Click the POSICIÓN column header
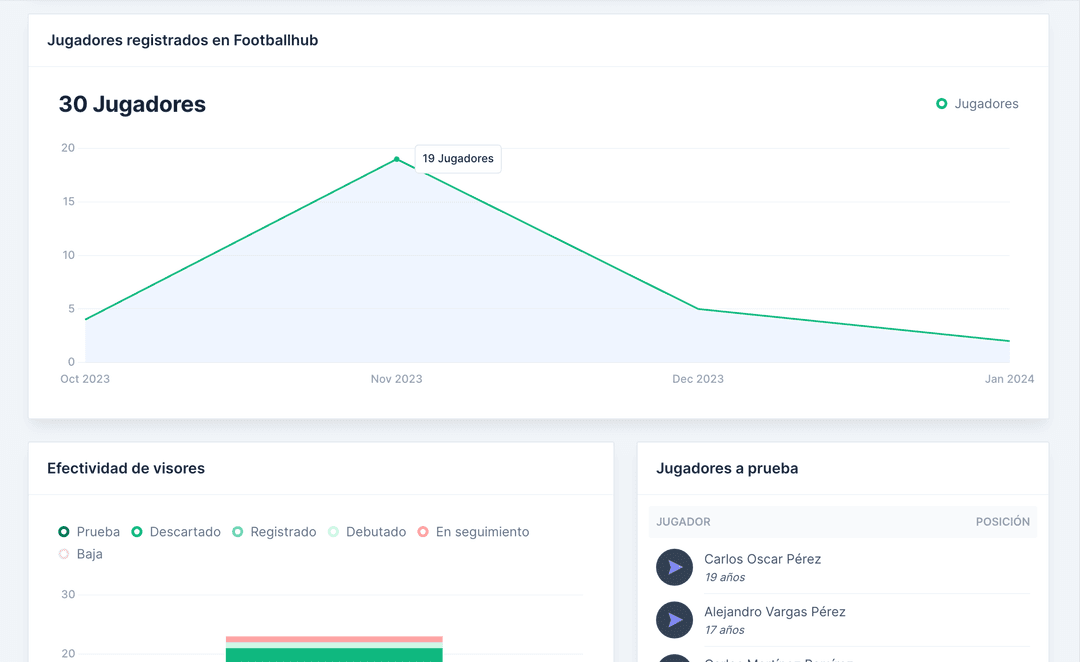Image resolution: width=1080 pixels, height=662 pixels. (1002, 522)
